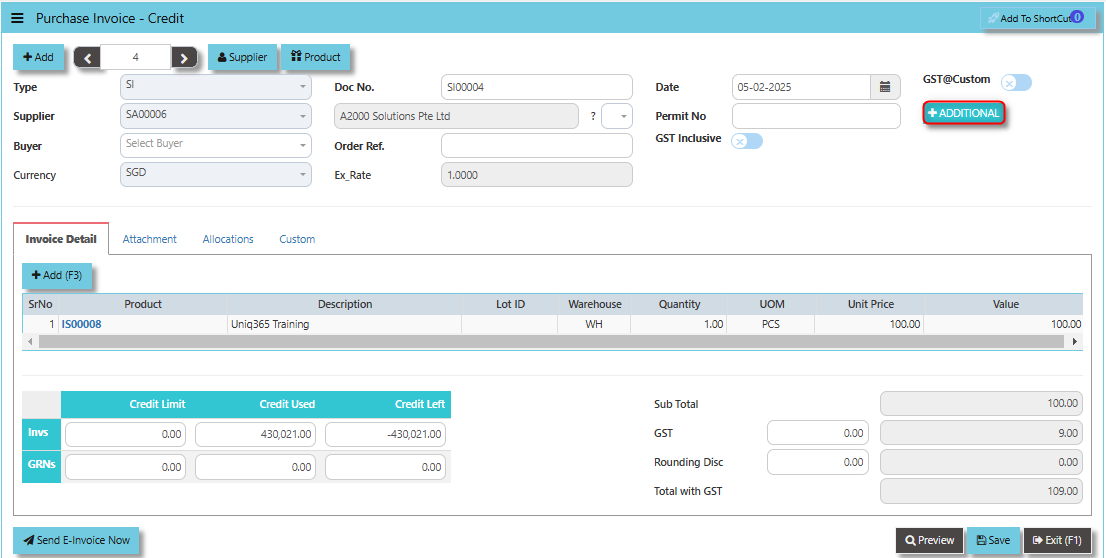
Task: Click the Ex_Rate field
Action: click(x=537, y=175)
